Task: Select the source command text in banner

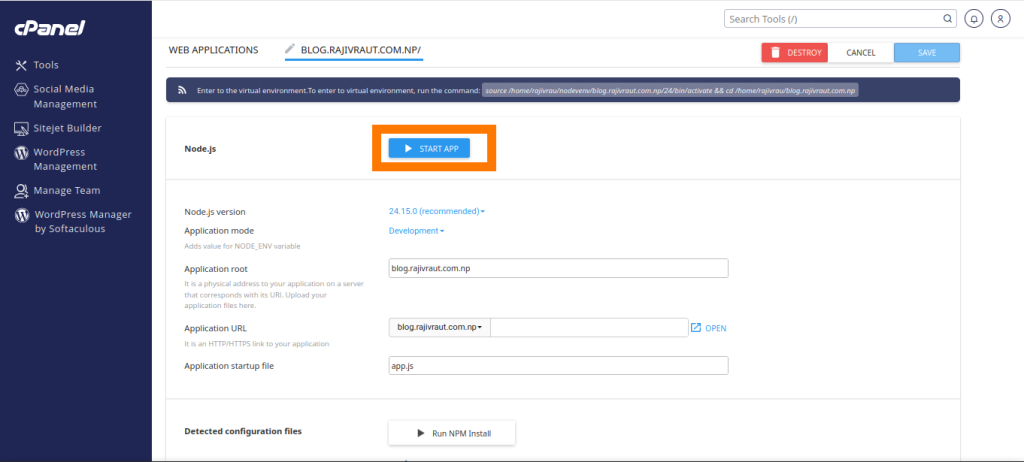Action: [x=670, y=90]
